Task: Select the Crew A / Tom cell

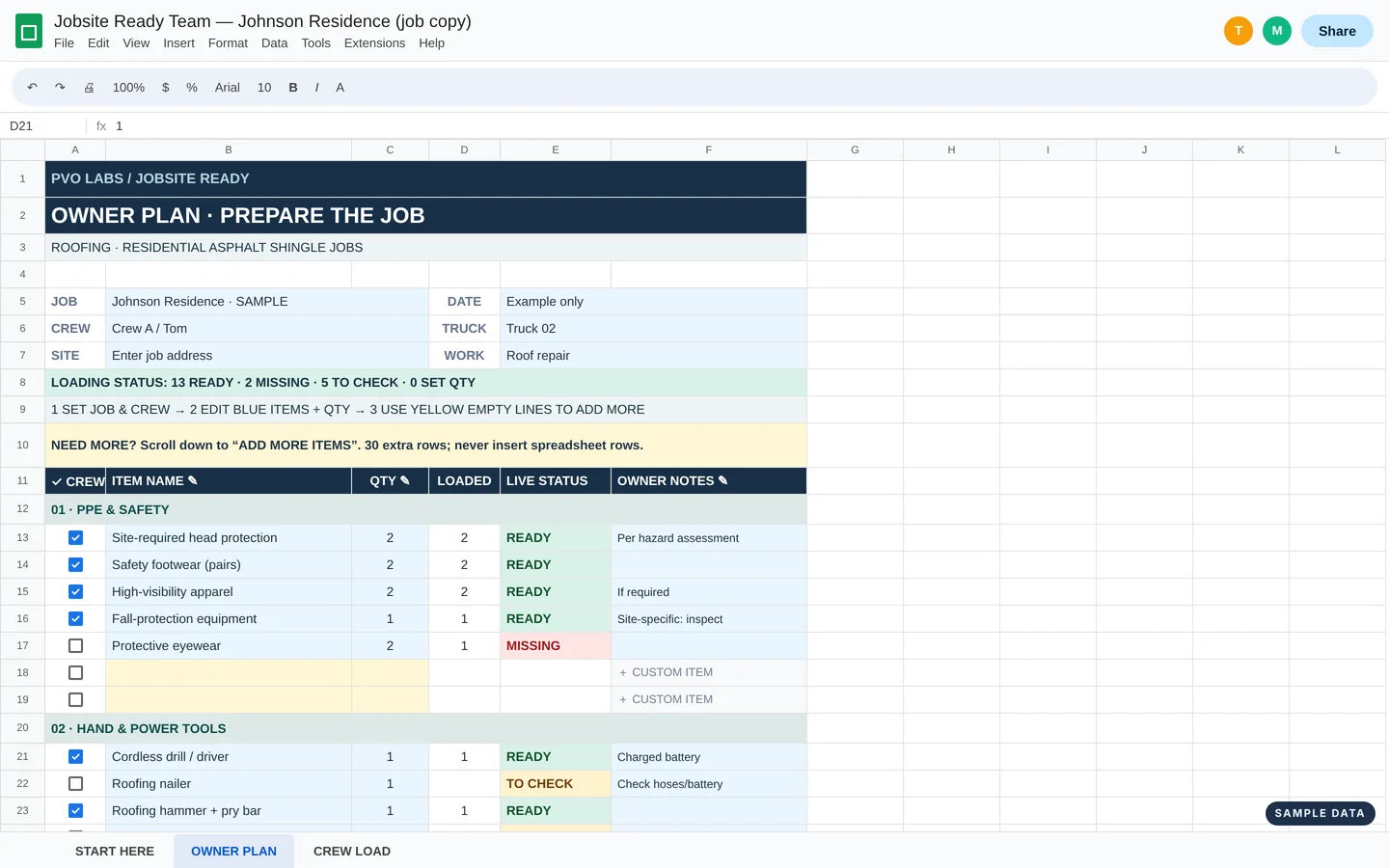Action: 267,329
